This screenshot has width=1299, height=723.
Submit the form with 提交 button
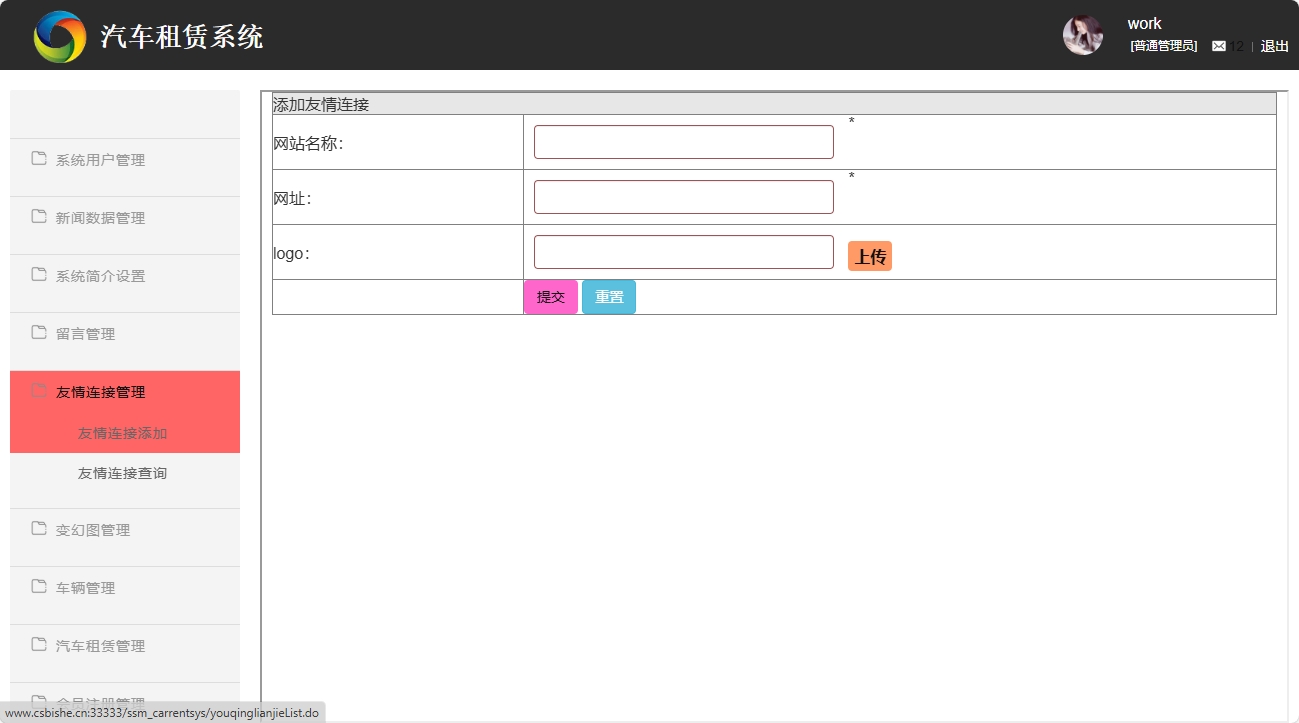551,297
